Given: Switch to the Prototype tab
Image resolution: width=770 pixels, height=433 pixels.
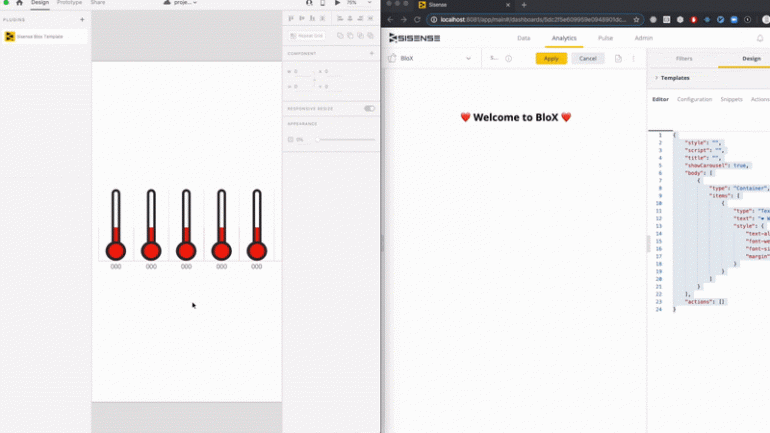Looking at the screenshot, I should click(x=69, y=3).
